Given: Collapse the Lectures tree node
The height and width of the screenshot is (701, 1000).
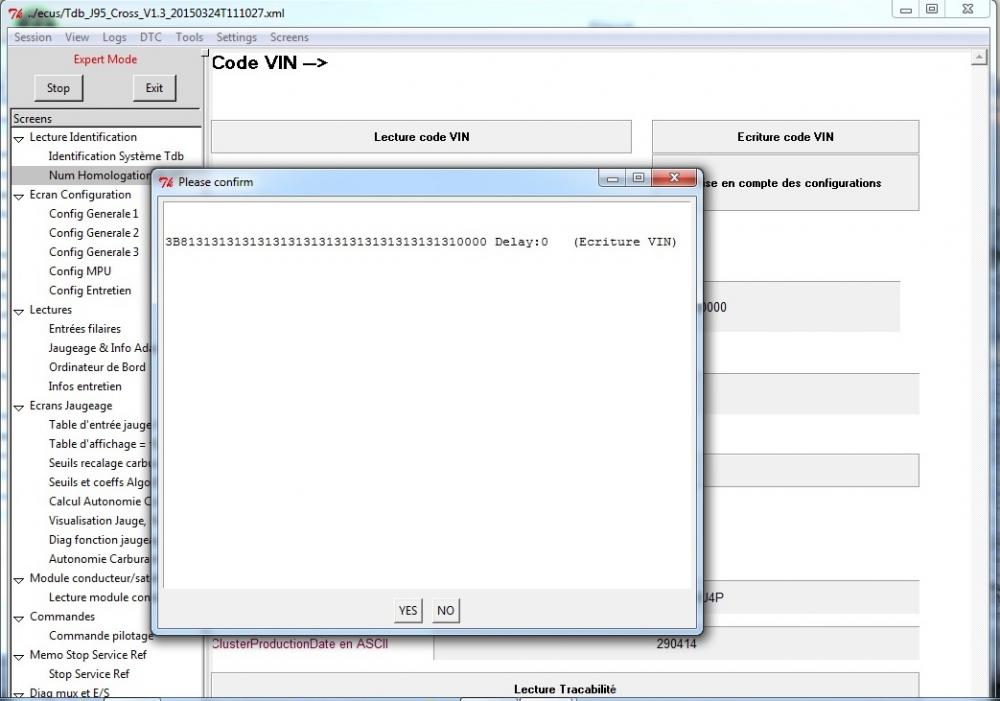Looking at the screenshot, I should coord(19,311).
